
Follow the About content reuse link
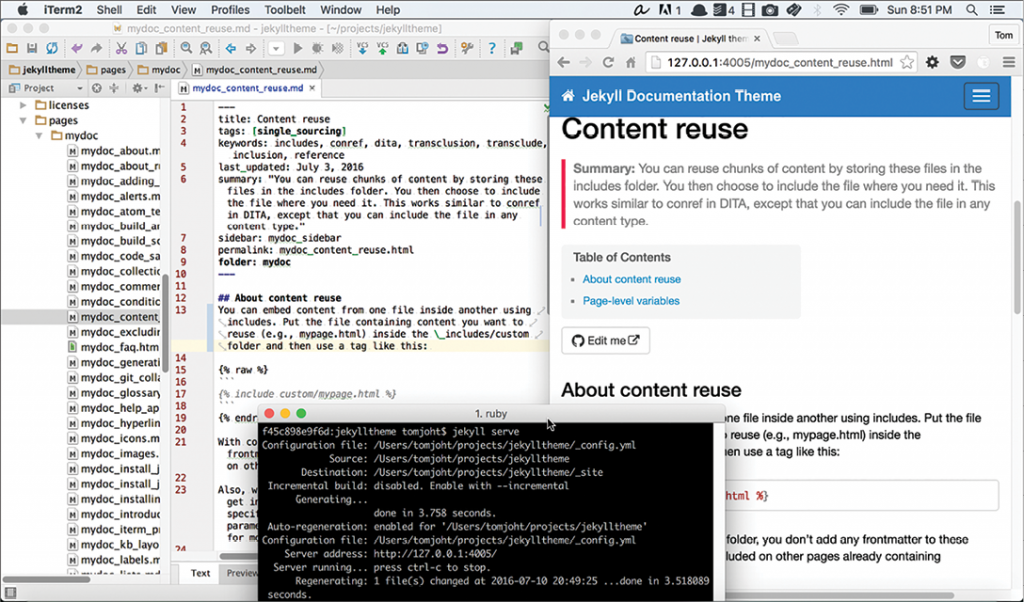click(x=632, y=279)
